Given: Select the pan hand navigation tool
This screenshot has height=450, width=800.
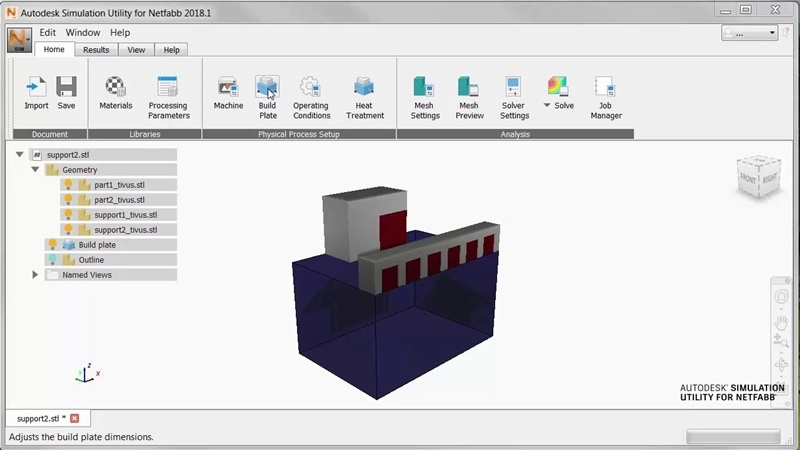Looking at the screenshot, I should pos(781,322).
